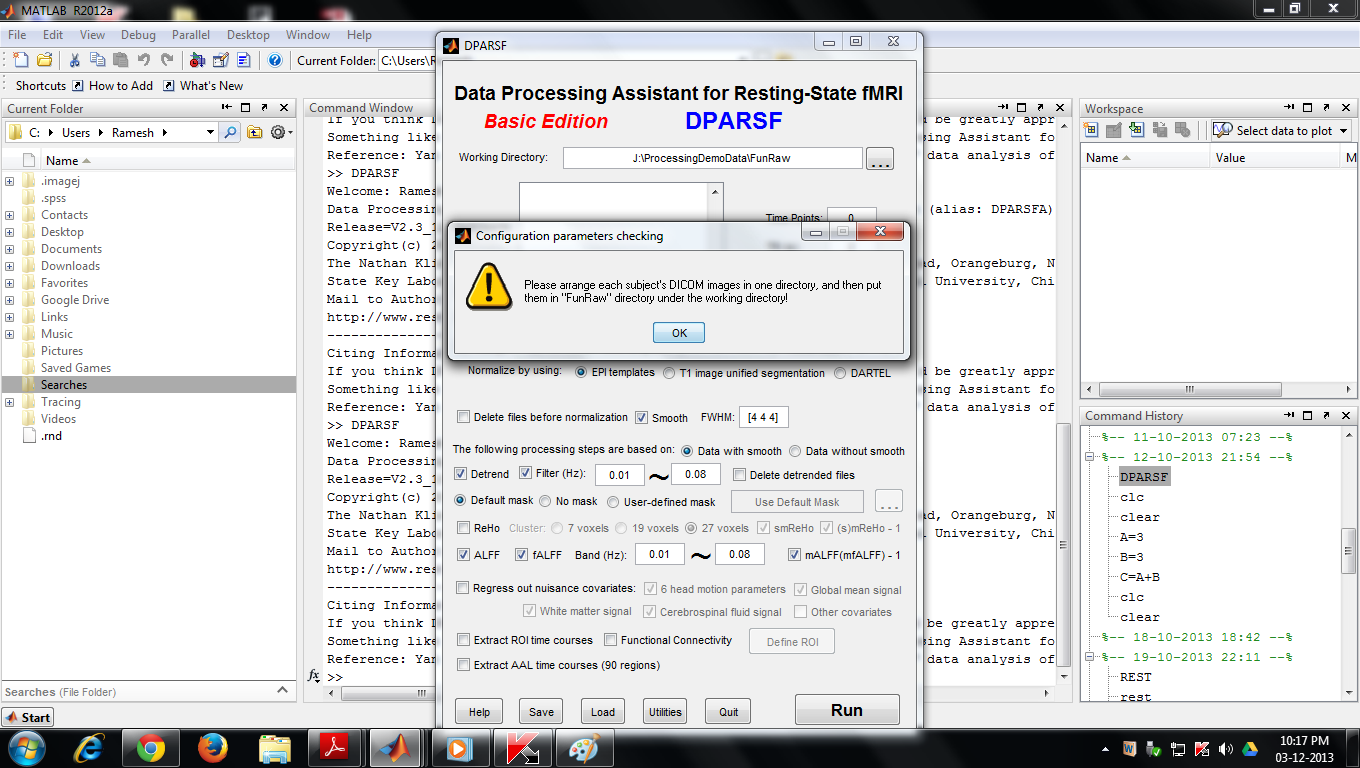The width and height of the screenshot is (1360, 768).
Task: Toggle the Detrend checkbox
Action: [x=461, y=474]
